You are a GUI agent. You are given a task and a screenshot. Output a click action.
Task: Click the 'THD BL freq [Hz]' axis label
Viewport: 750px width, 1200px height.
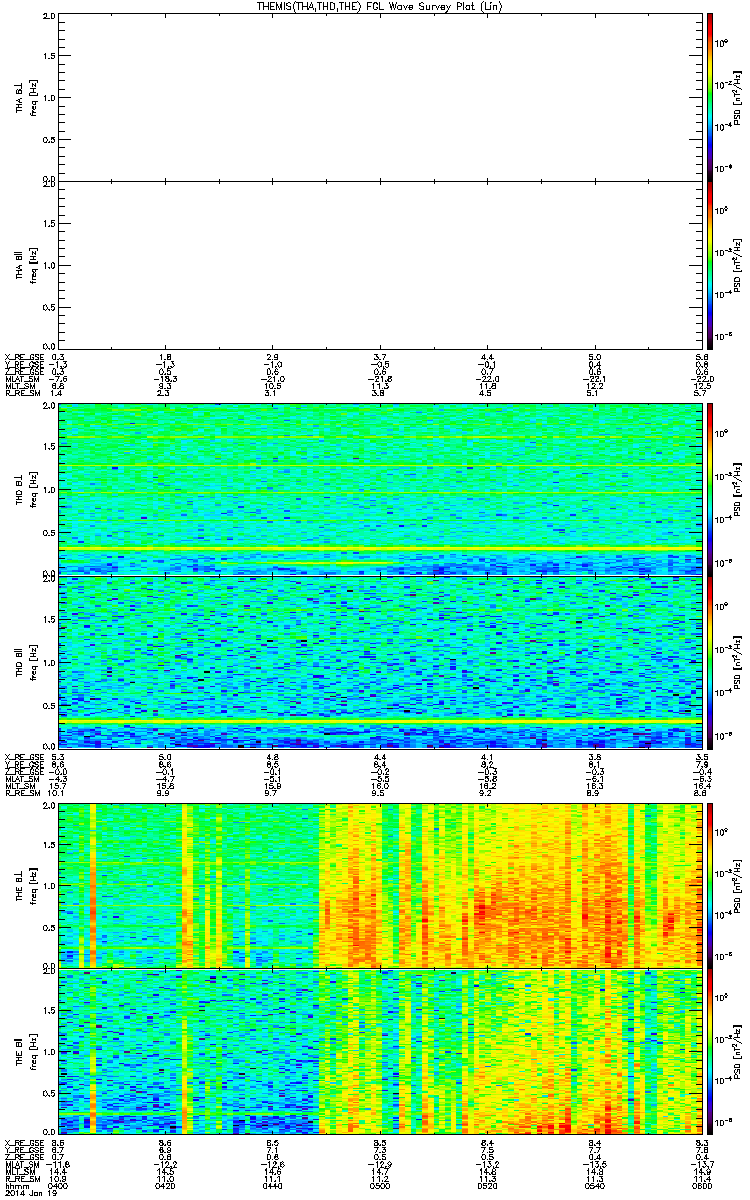pos(26,490)
